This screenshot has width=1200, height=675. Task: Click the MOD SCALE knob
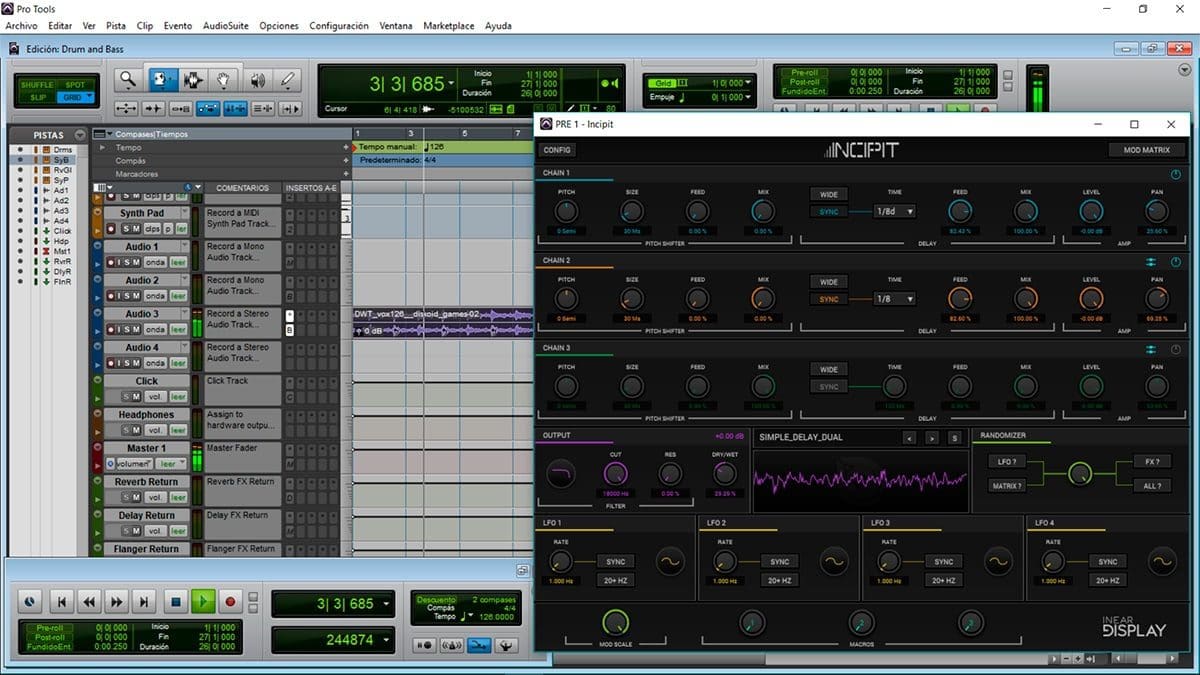[615, 623]
